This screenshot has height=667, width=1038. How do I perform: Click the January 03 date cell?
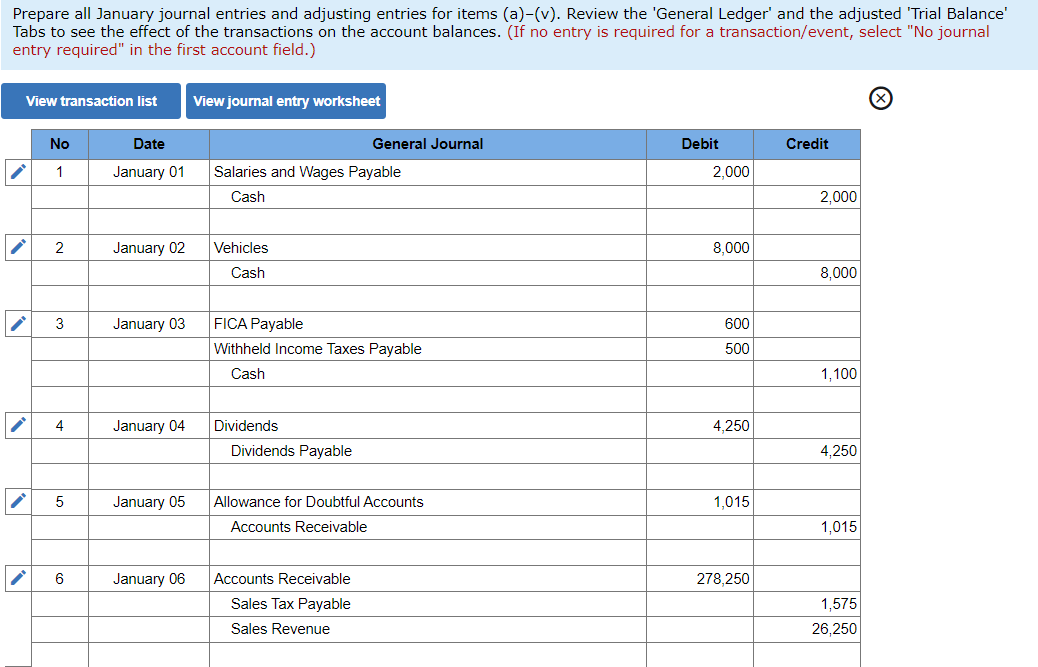[x=149, y=324]
